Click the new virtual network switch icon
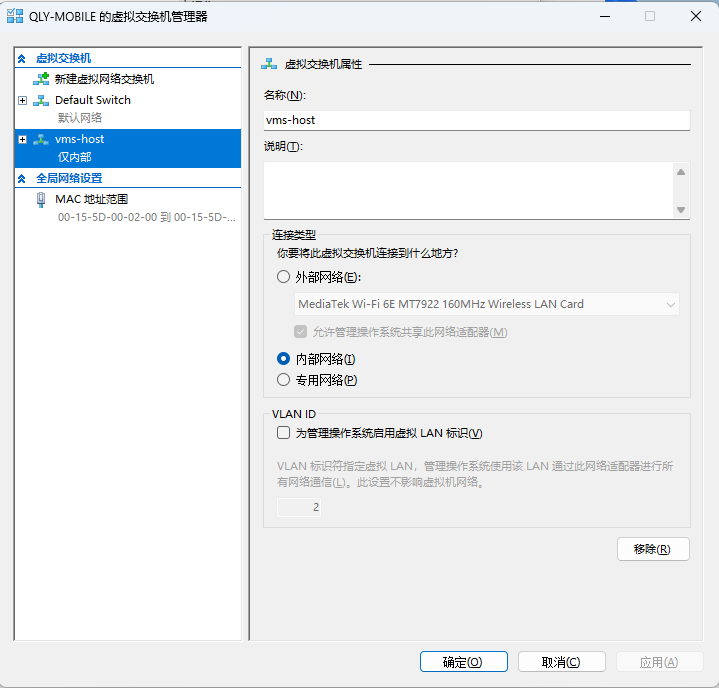This screenshot has height=688, width=719. click(x=41, y=79)
